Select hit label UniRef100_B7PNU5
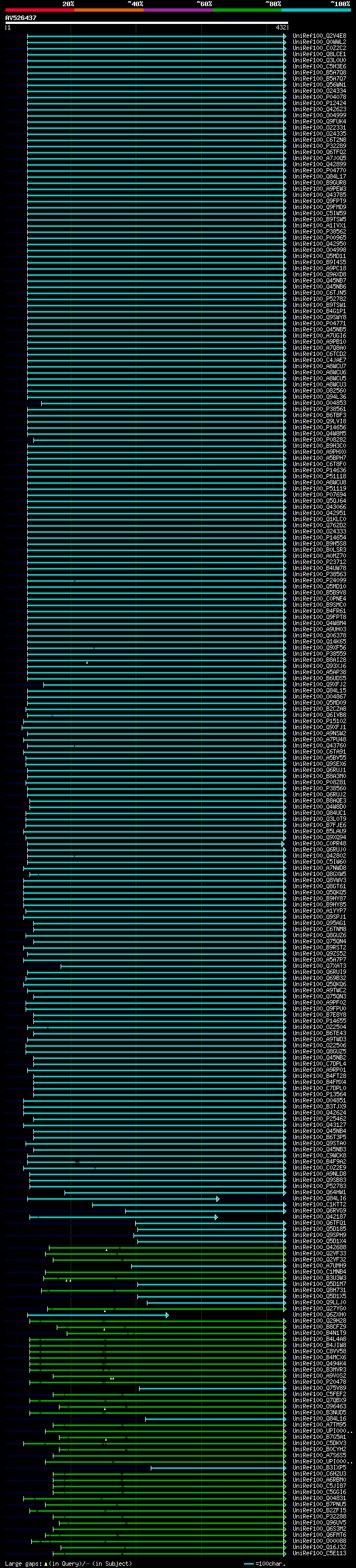Screen dimensions: 356x1568 click(319, 1503)
